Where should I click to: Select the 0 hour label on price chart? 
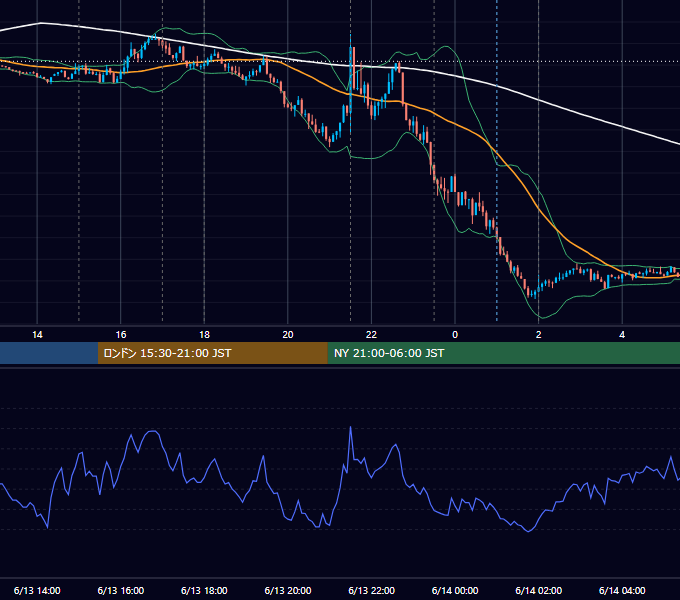coord(455,335)
